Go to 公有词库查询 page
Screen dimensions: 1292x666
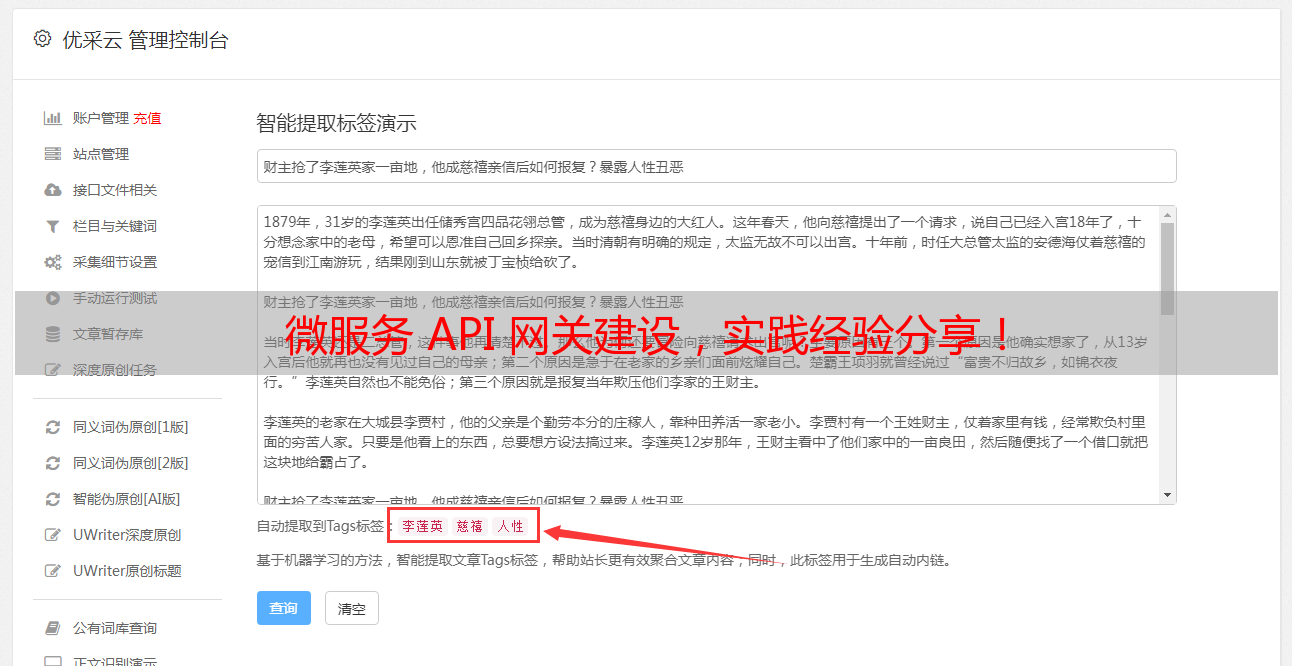(x=115, y=628)
